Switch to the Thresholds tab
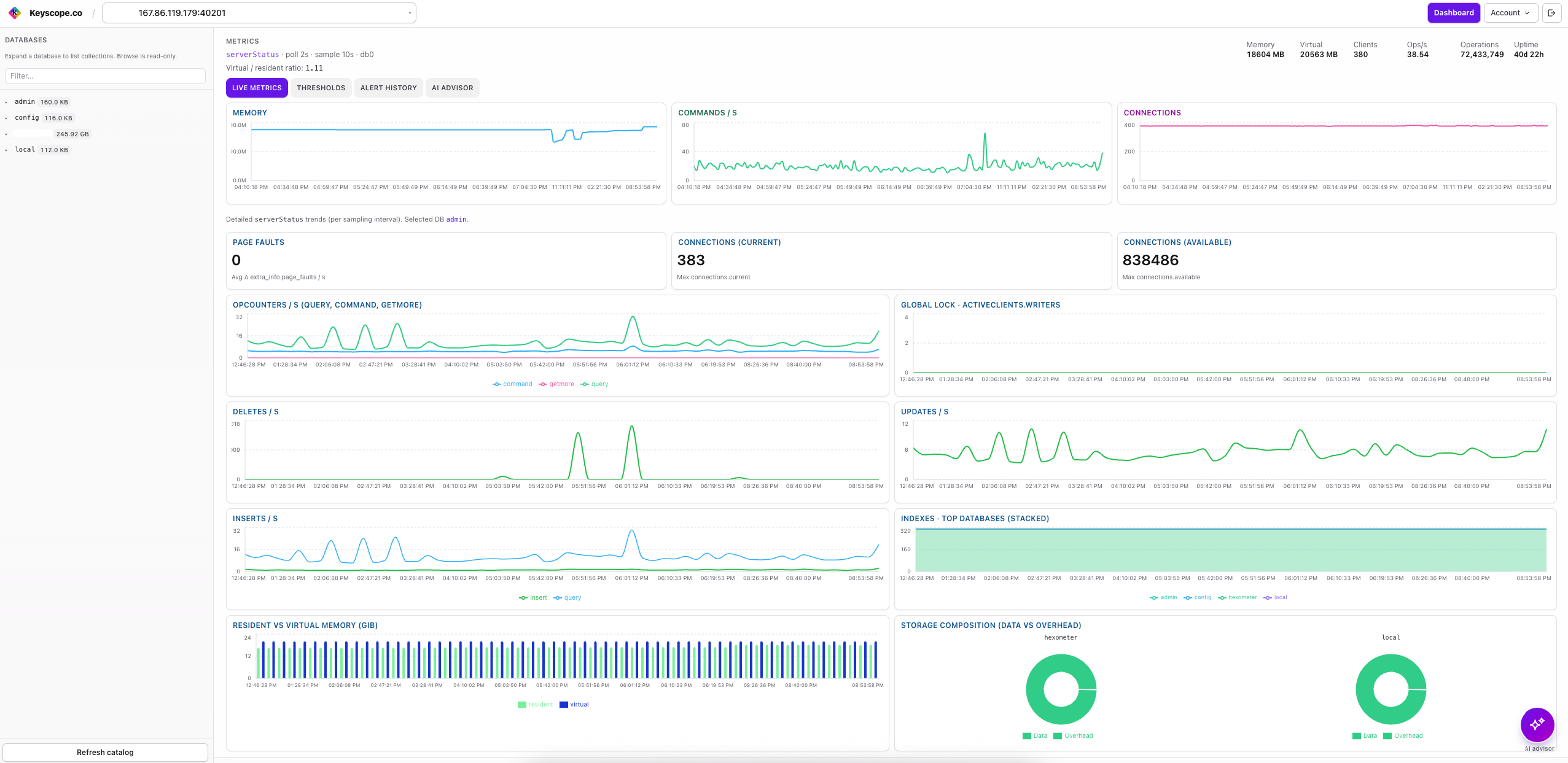Image resolution: width=1568 pixels, height=763 pixels. coord(321,88)
